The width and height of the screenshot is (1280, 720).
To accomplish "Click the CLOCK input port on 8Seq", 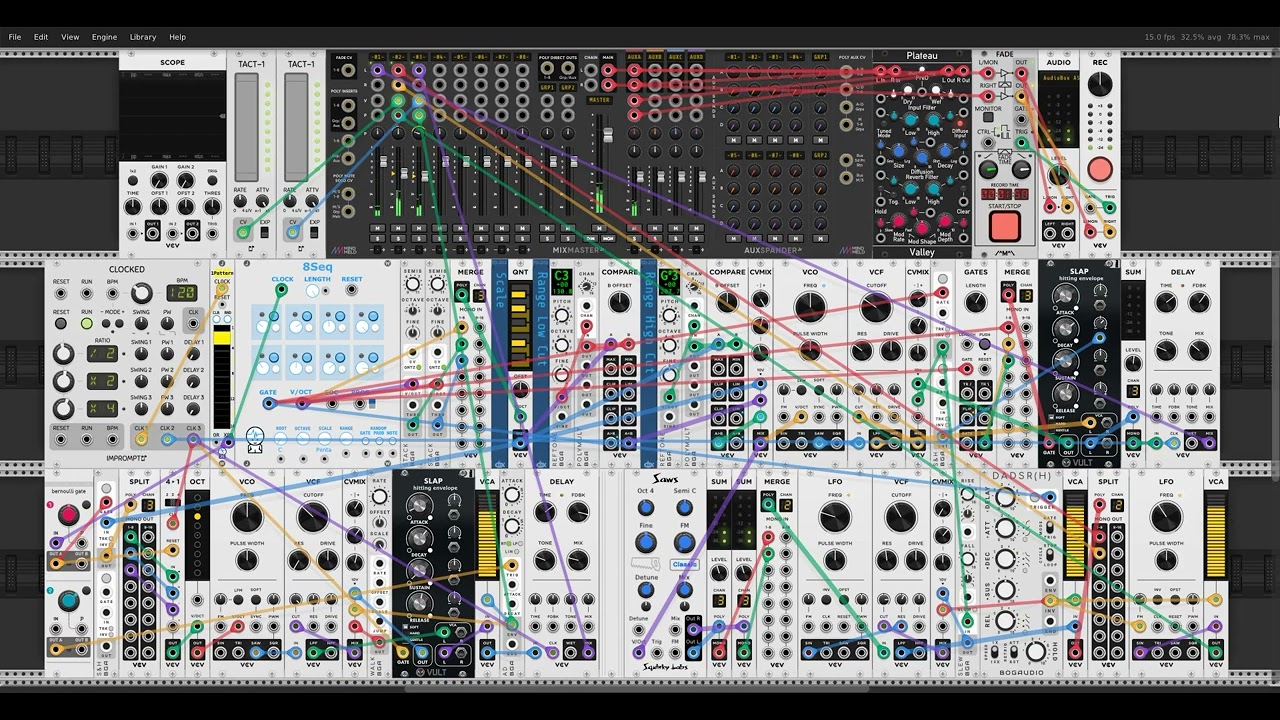I will [282, 291].
